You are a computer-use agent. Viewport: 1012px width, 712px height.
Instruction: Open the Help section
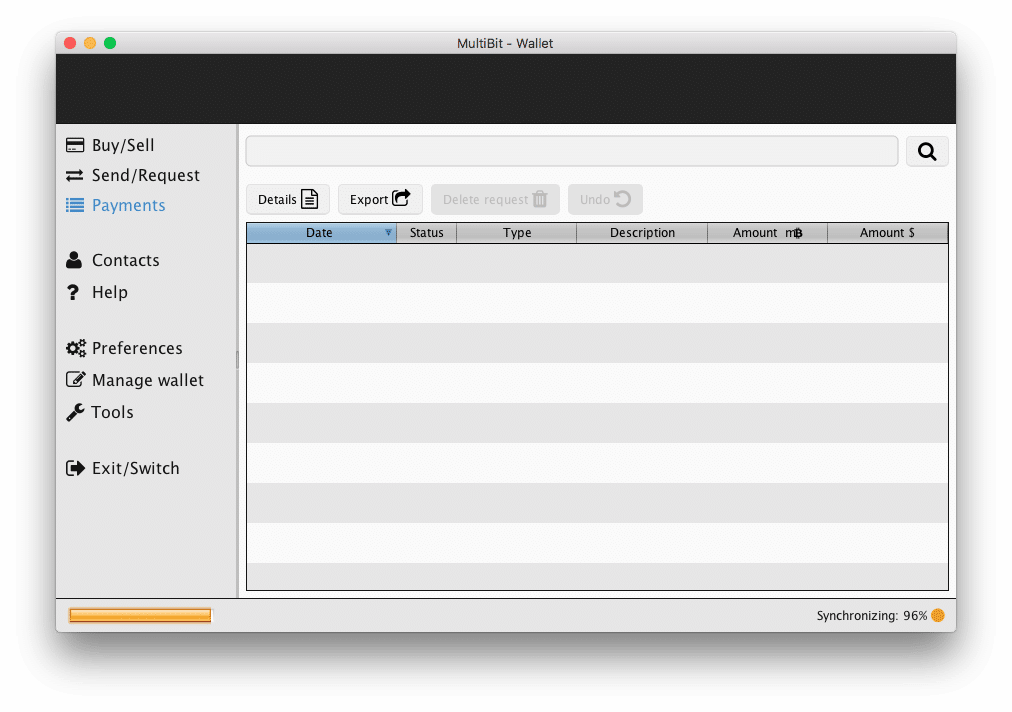click(97, 292)
